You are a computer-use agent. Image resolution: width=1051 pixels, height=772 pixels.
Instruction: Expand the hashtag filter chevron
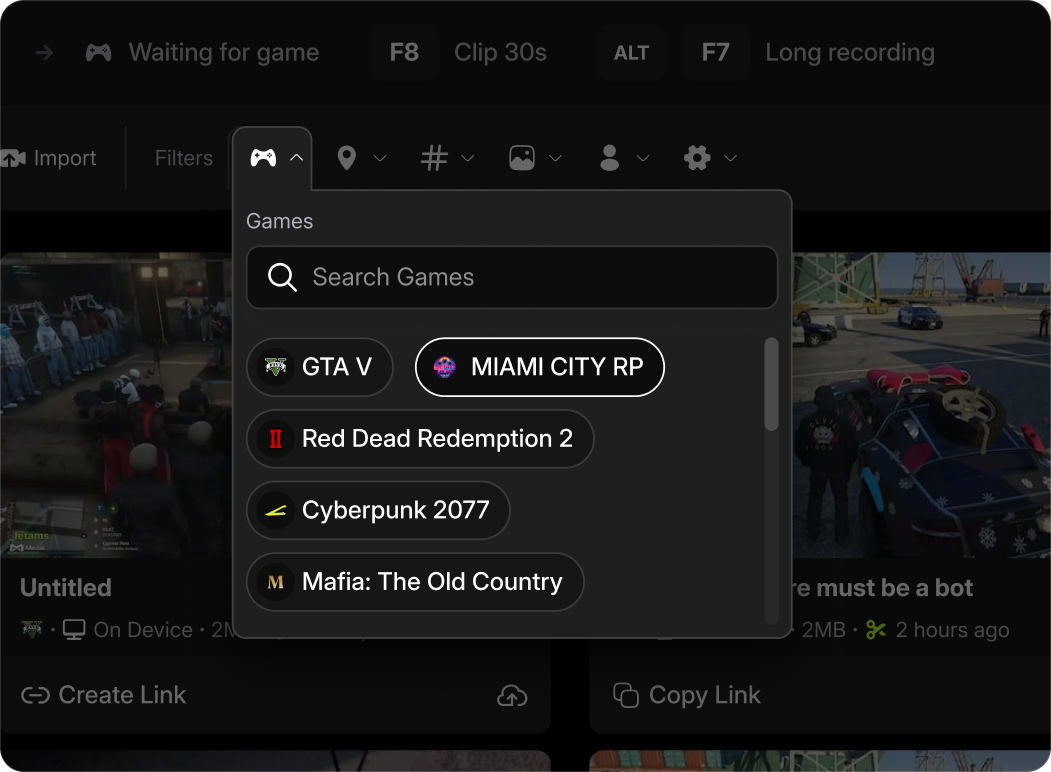(x=468, y=158)
